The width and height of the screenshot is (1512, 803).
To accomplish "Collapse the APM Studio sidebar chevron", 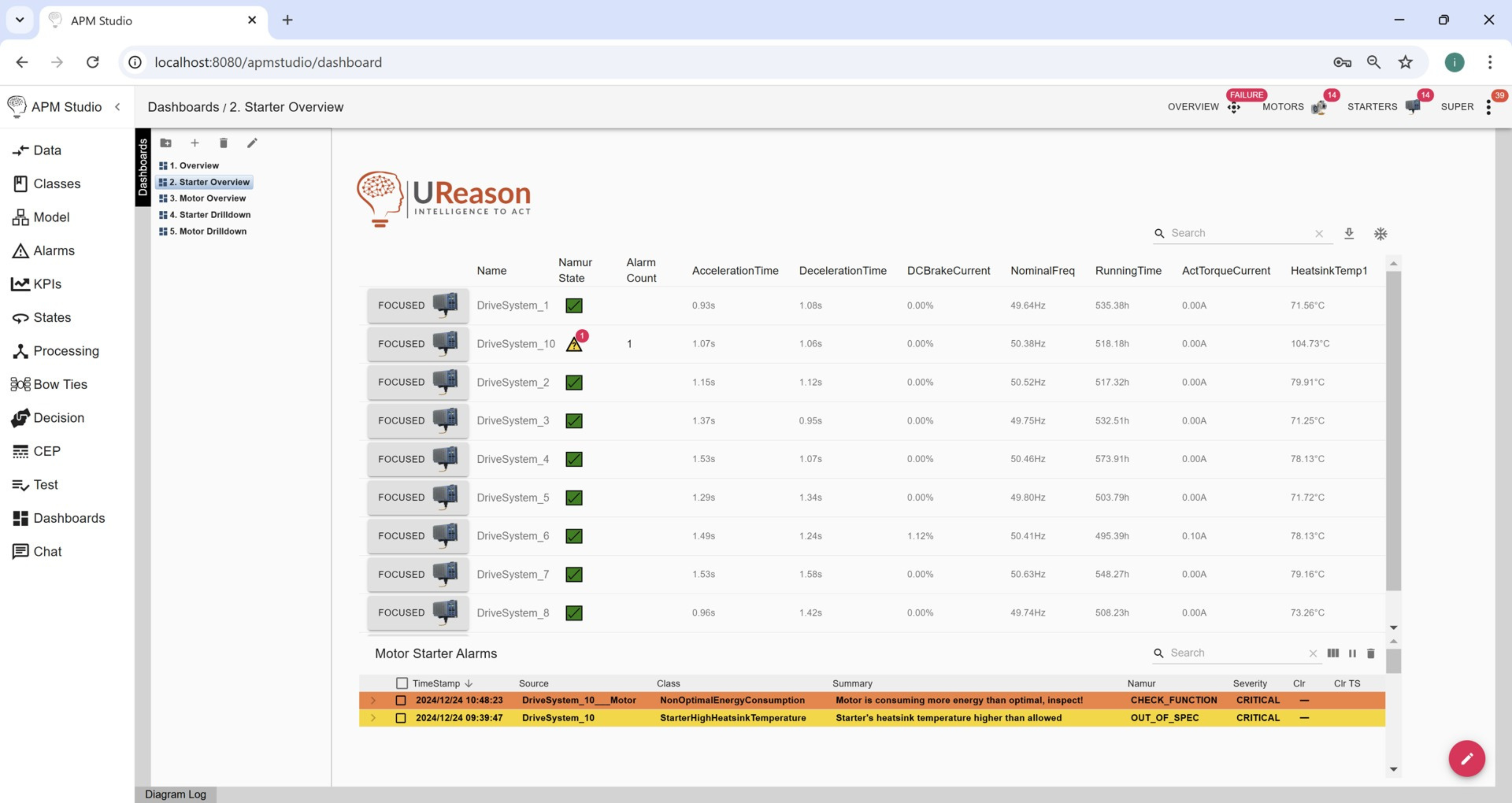I will [x=118, y=107].
